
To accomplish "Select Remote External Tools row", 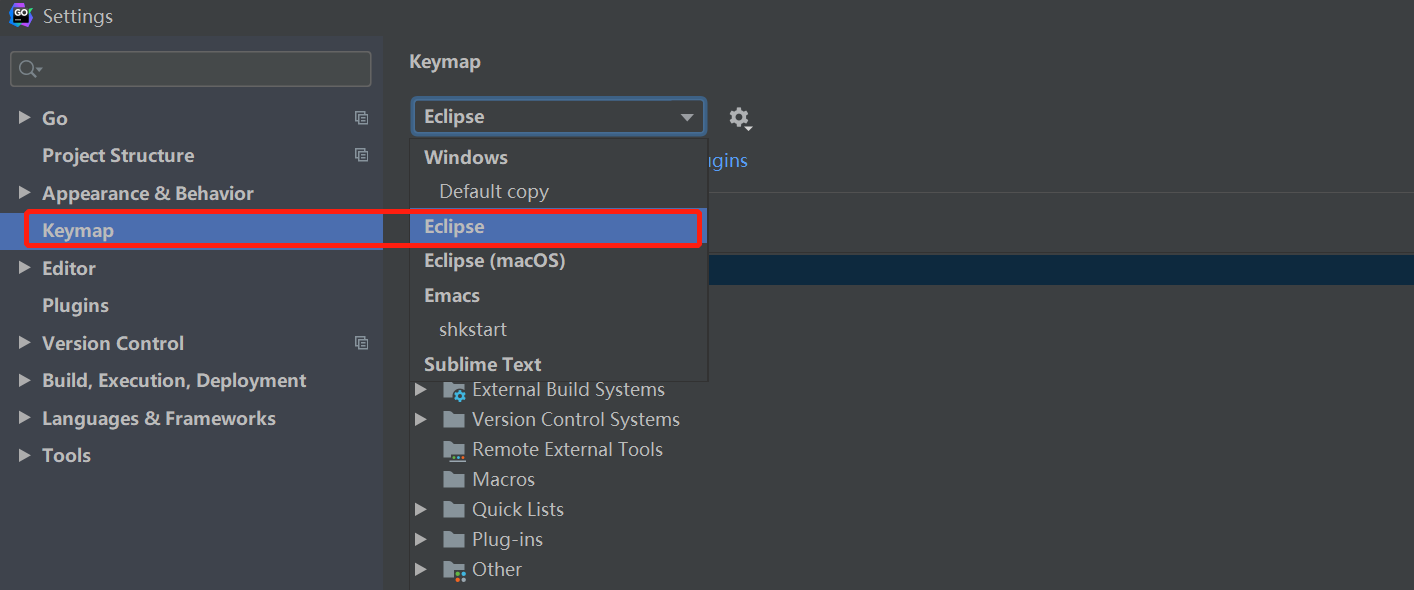I will tap(567, 449).
